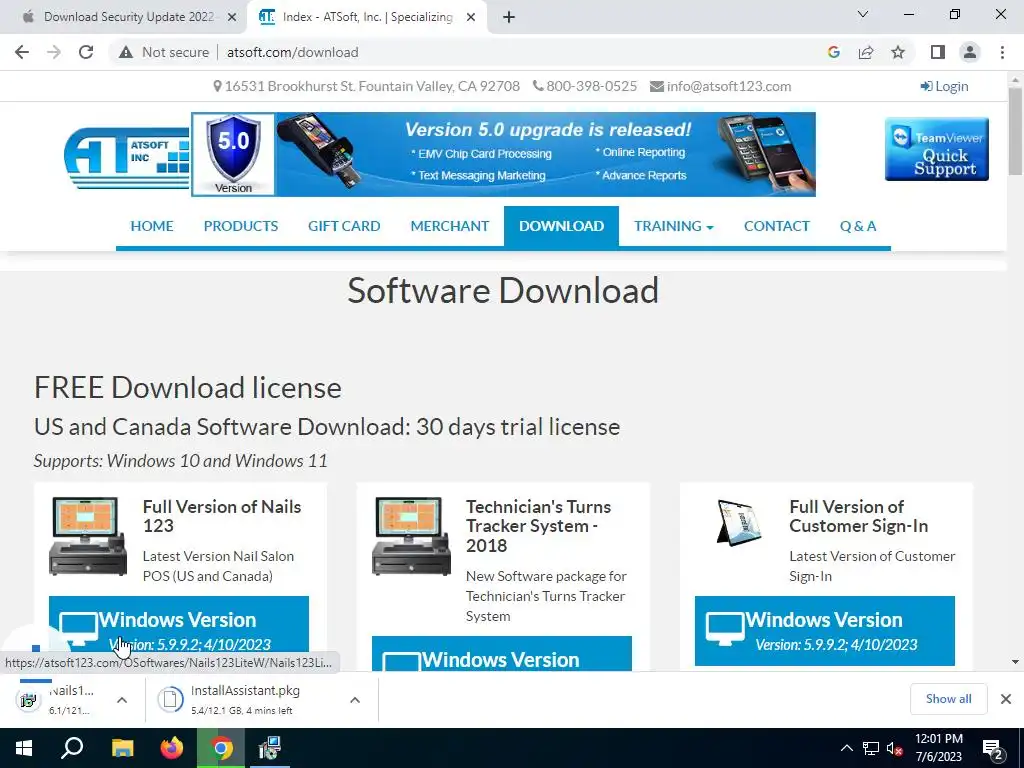1024x768 pixels.
Task: Switch to Download Security Update tab
Action: (128, 17)
